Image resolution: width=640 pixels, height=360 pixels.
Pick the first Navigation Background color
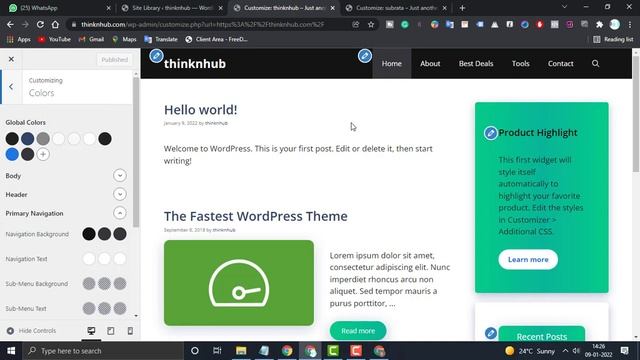click(89, 234)
